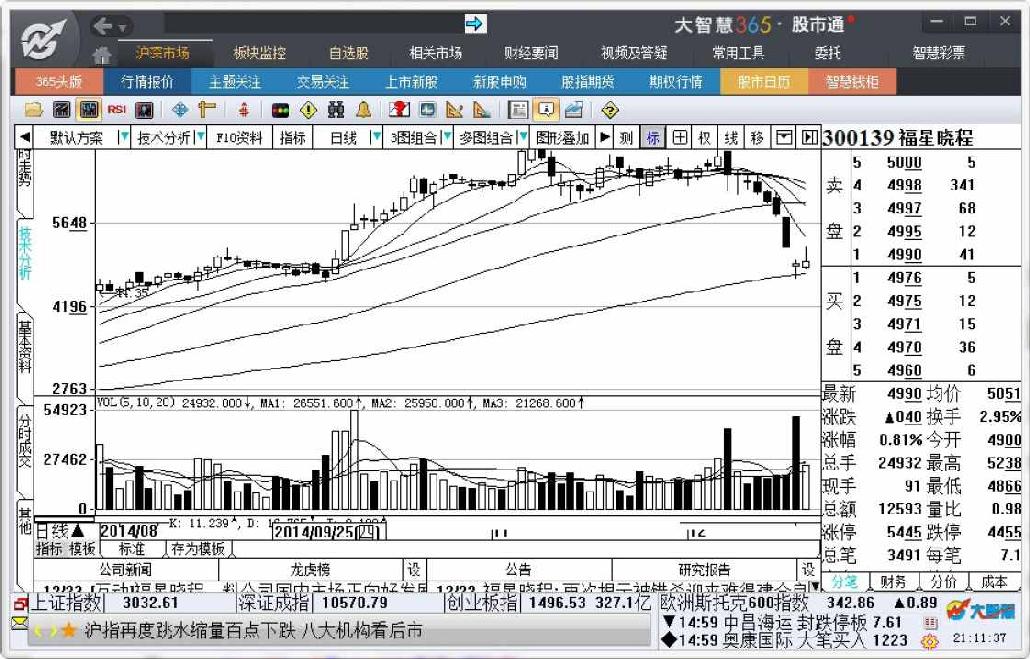The image size is (1030, 659).
Task: Click the home icon below back arrow
Action: (x=101, y=54)
